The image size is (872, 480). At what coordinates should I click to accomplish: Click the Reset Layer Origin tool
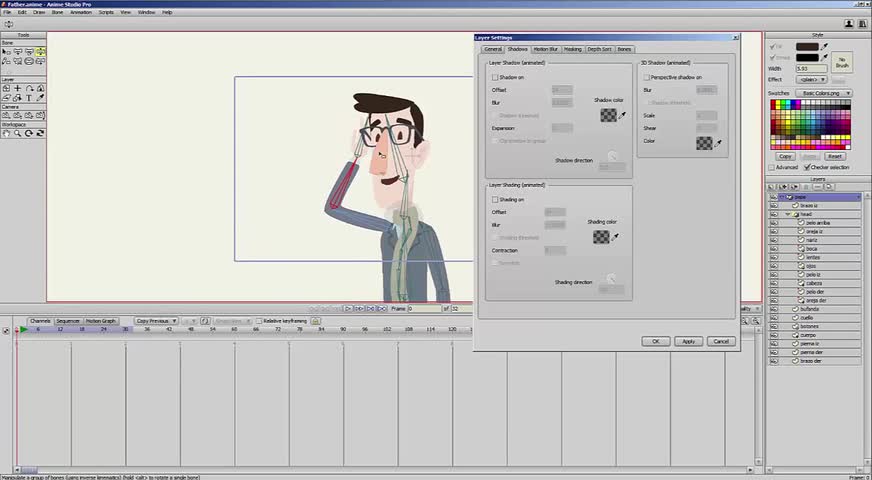[x=6, y=88]
